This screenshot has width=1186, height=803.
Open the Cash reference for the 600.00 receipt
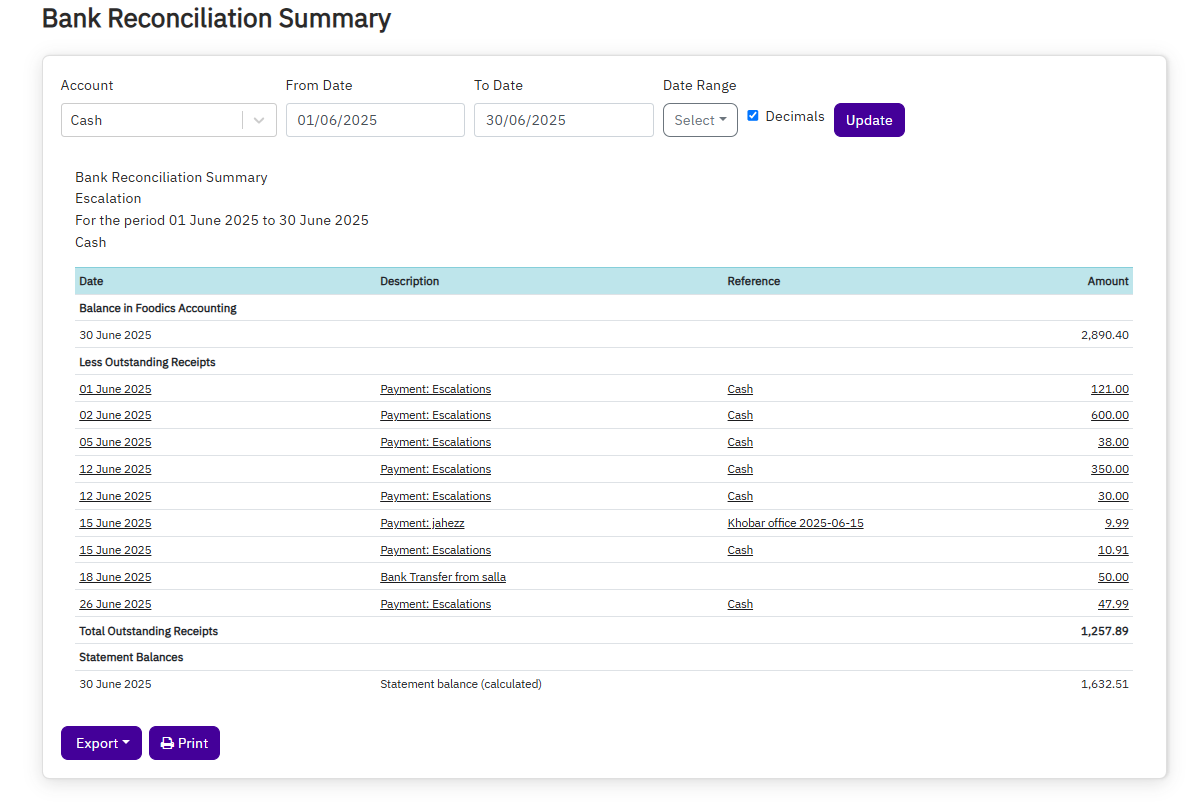(740, 415)
